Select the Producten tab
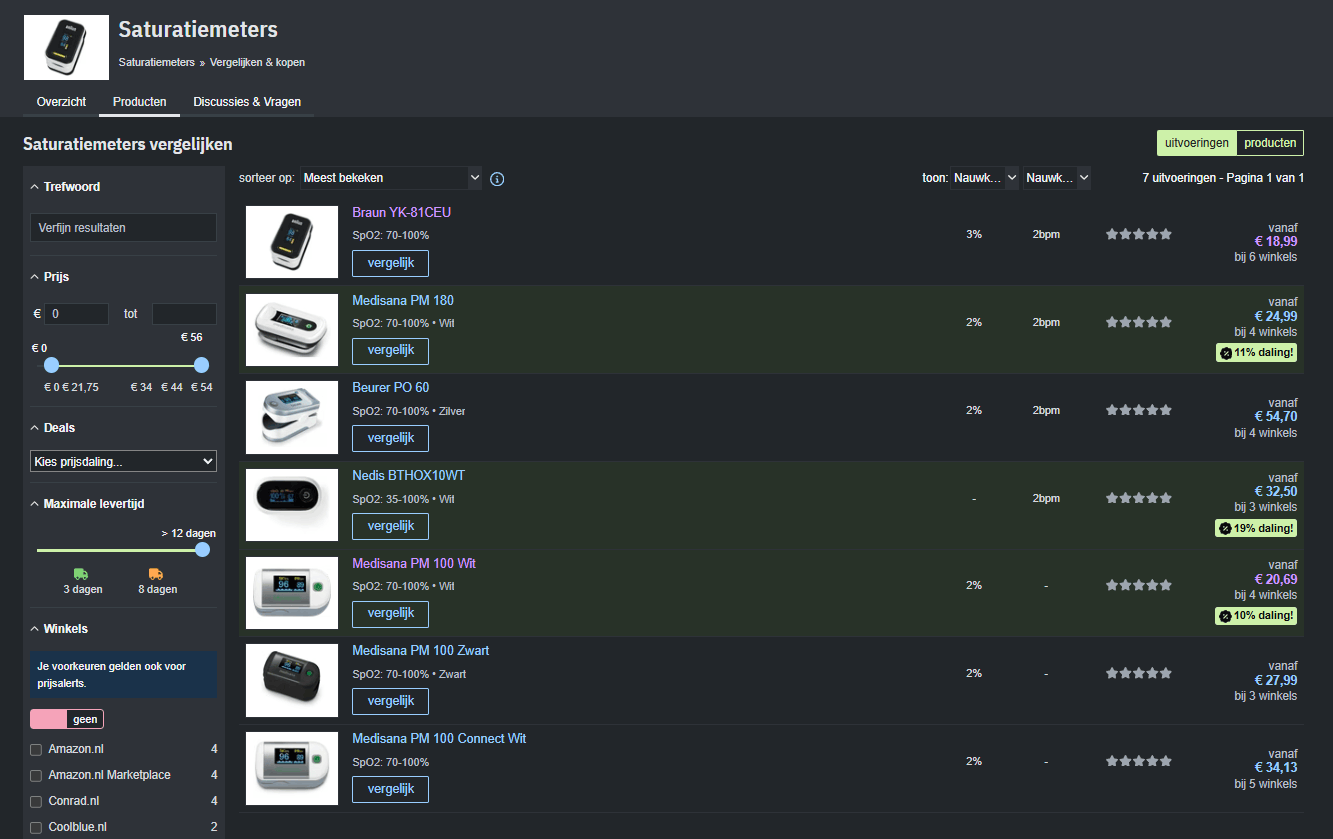The image size is (1333, 839). tap(139, 102)
